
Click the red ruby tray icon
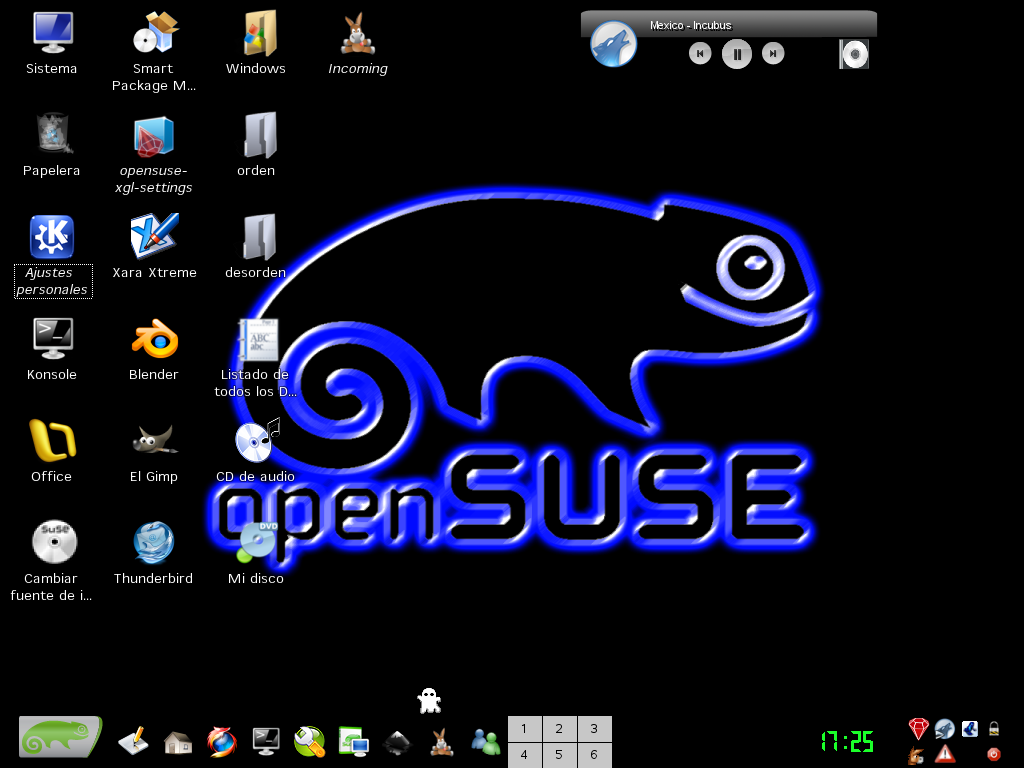[918, 728]
